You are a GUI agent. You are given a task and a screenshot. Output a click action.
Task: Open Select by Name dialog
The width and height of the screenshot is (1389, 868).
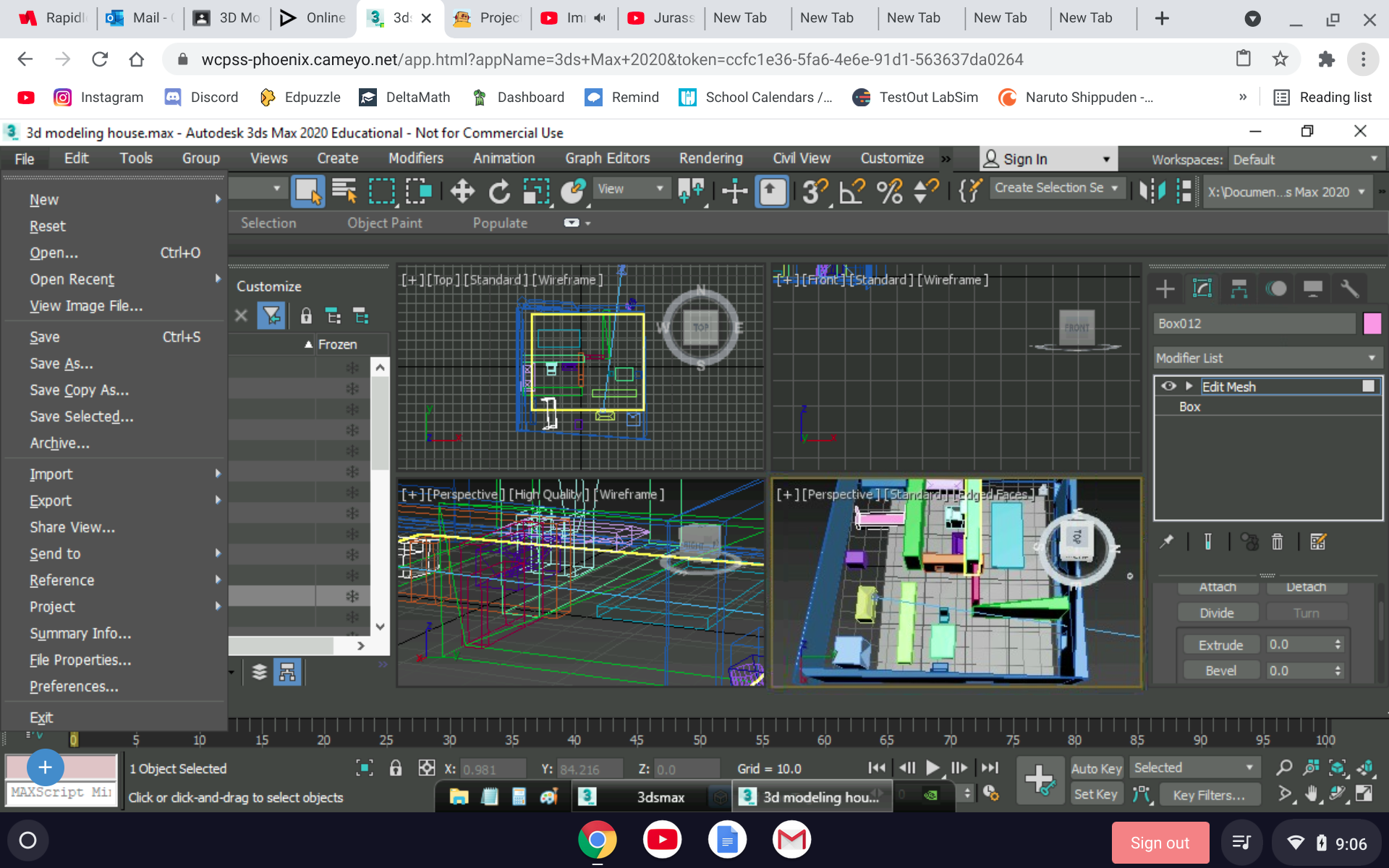point(345,191)
